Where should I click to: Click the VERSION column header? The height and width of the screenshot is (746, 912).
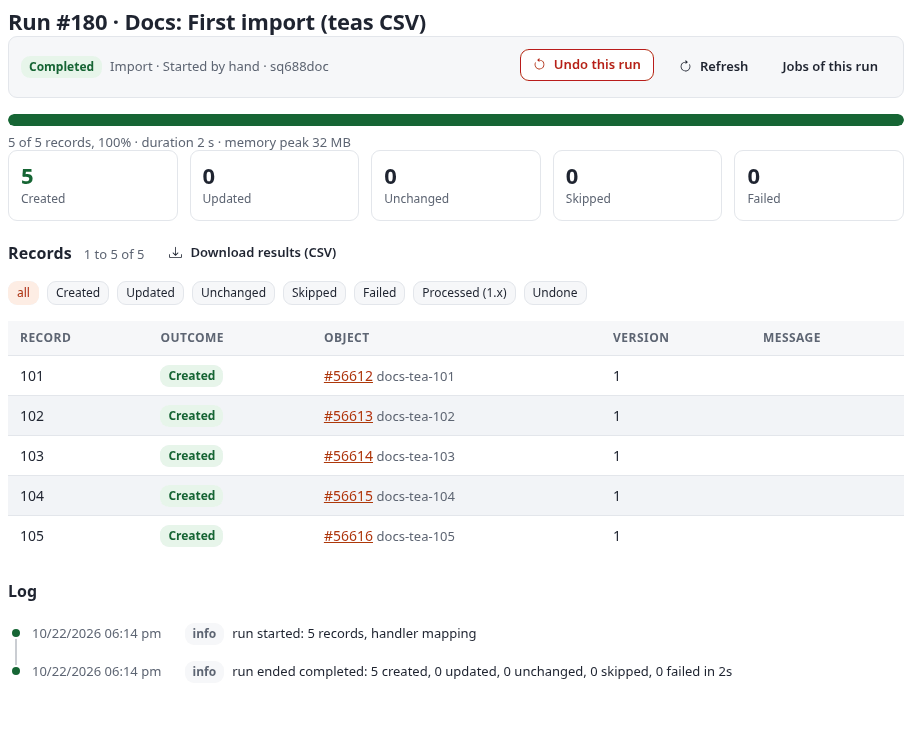pos(640,338)
